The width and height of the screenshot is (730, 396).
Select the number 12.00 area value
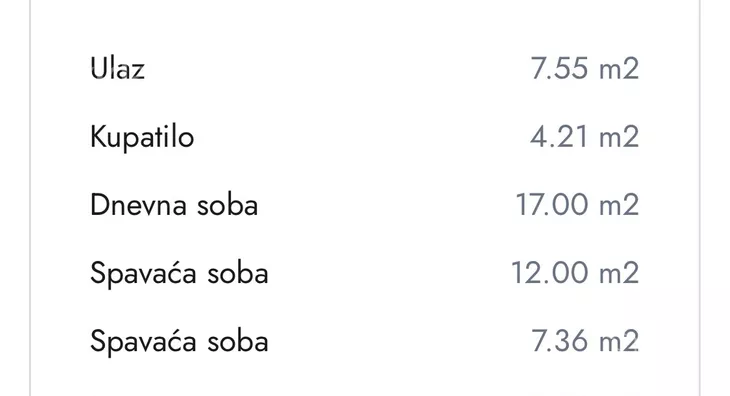tap(550, 273)
